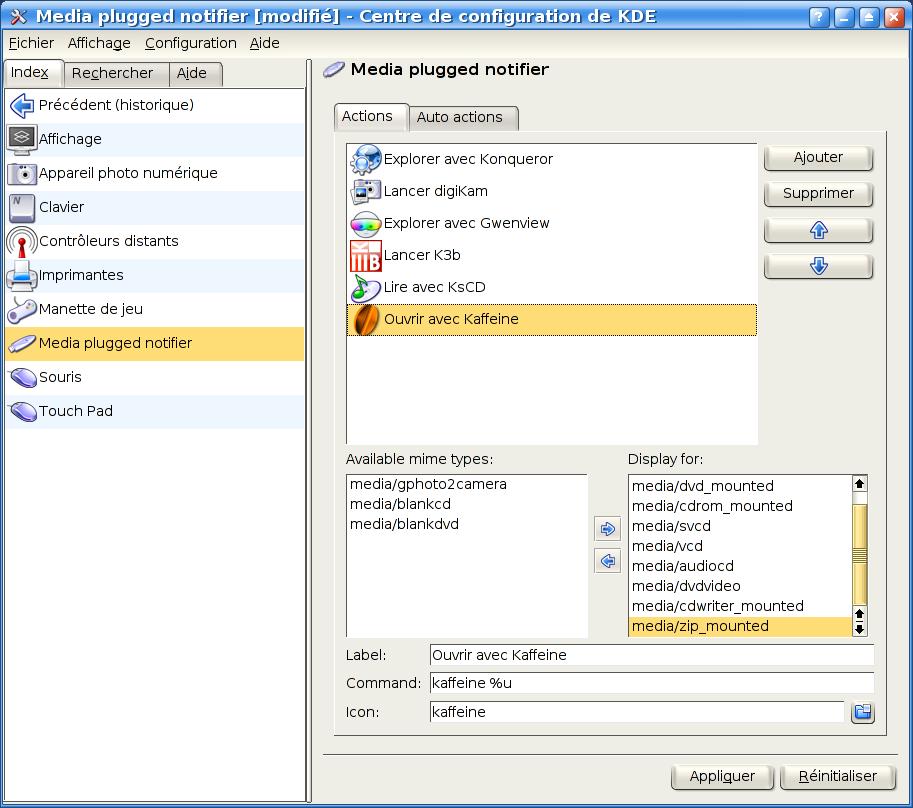Click the Konqueror globe icon in actions list

(366, 160)
